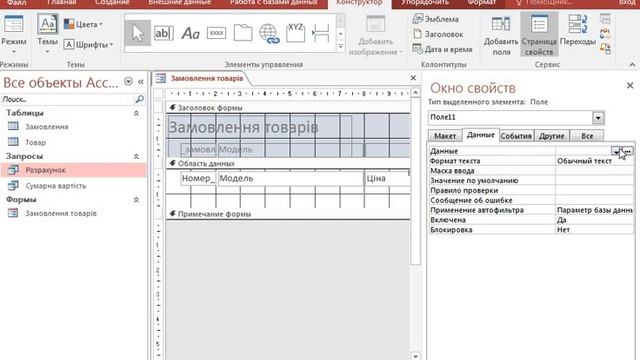Click the form scrollbar down arrow
The image size is (640, 360).
coord(415,356)
